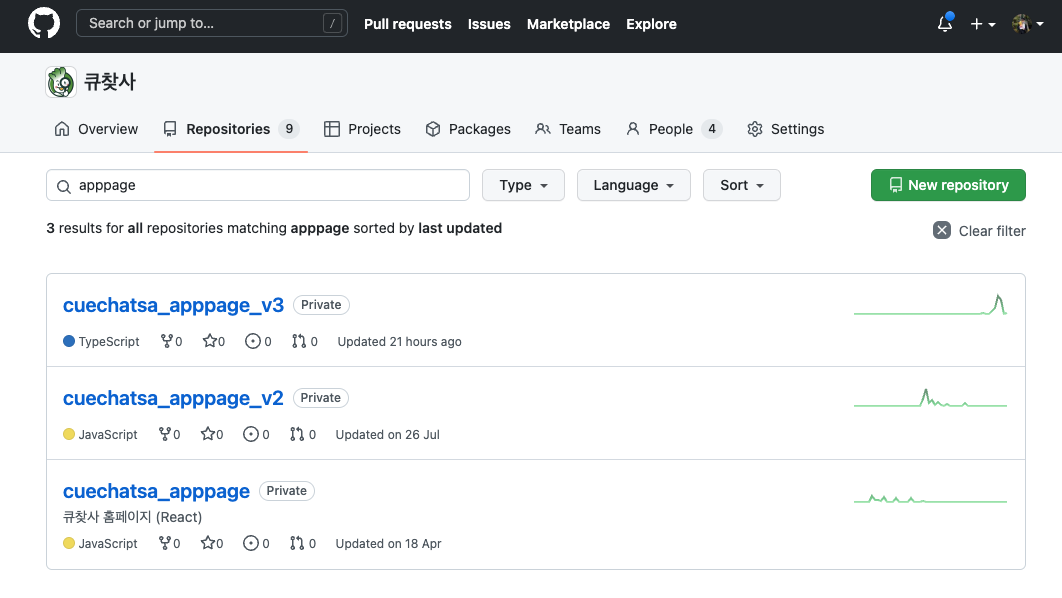Screen dimensions: 1062x598
Task: Click star count on cuechatsa_apppage_v3
Action: coord(213,341)
